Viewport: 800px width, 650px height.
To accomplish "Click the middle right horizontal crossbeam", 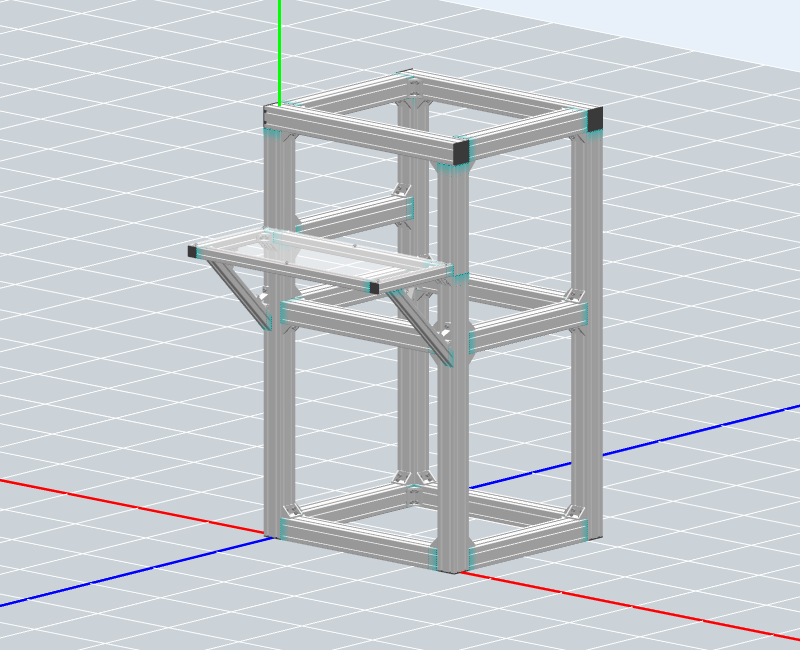I will [x=525, y=327].
